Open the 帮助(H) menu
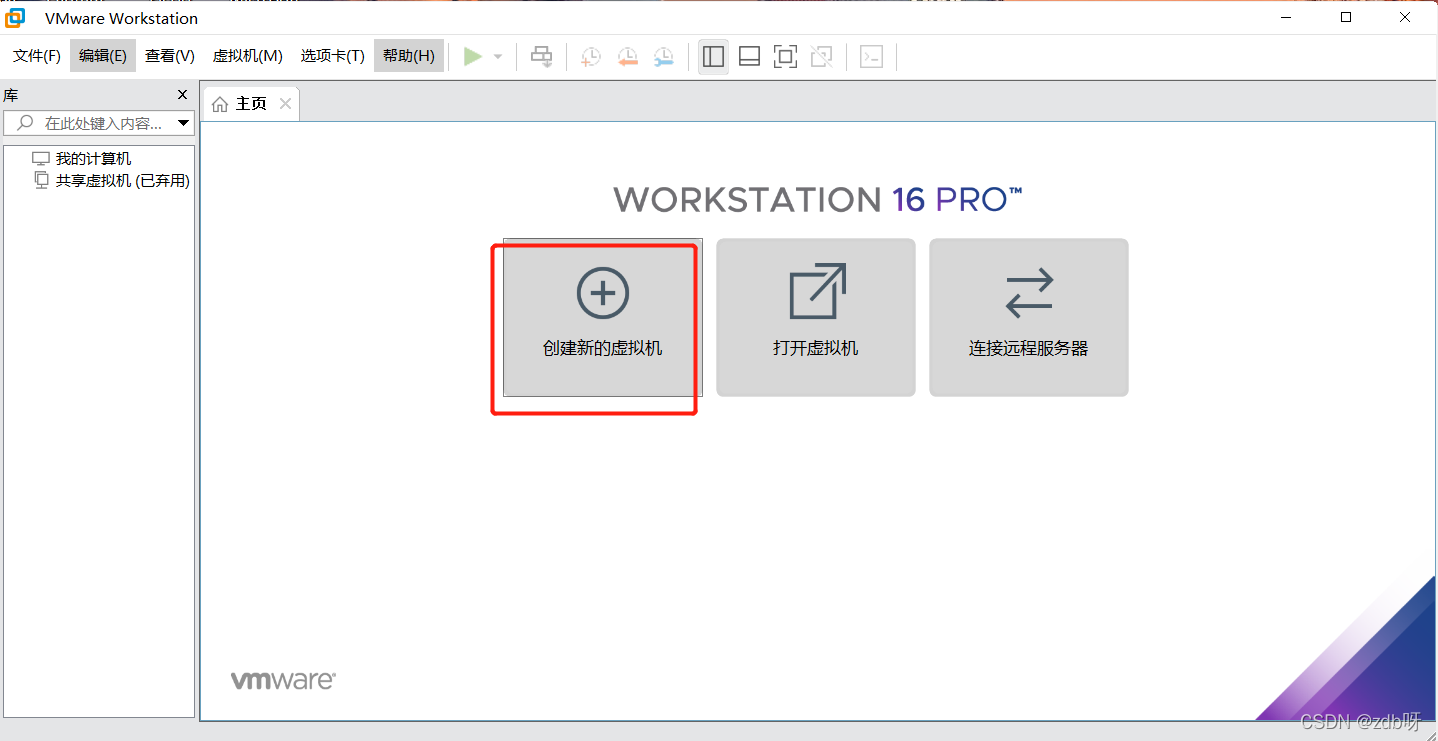 point(409,56)
